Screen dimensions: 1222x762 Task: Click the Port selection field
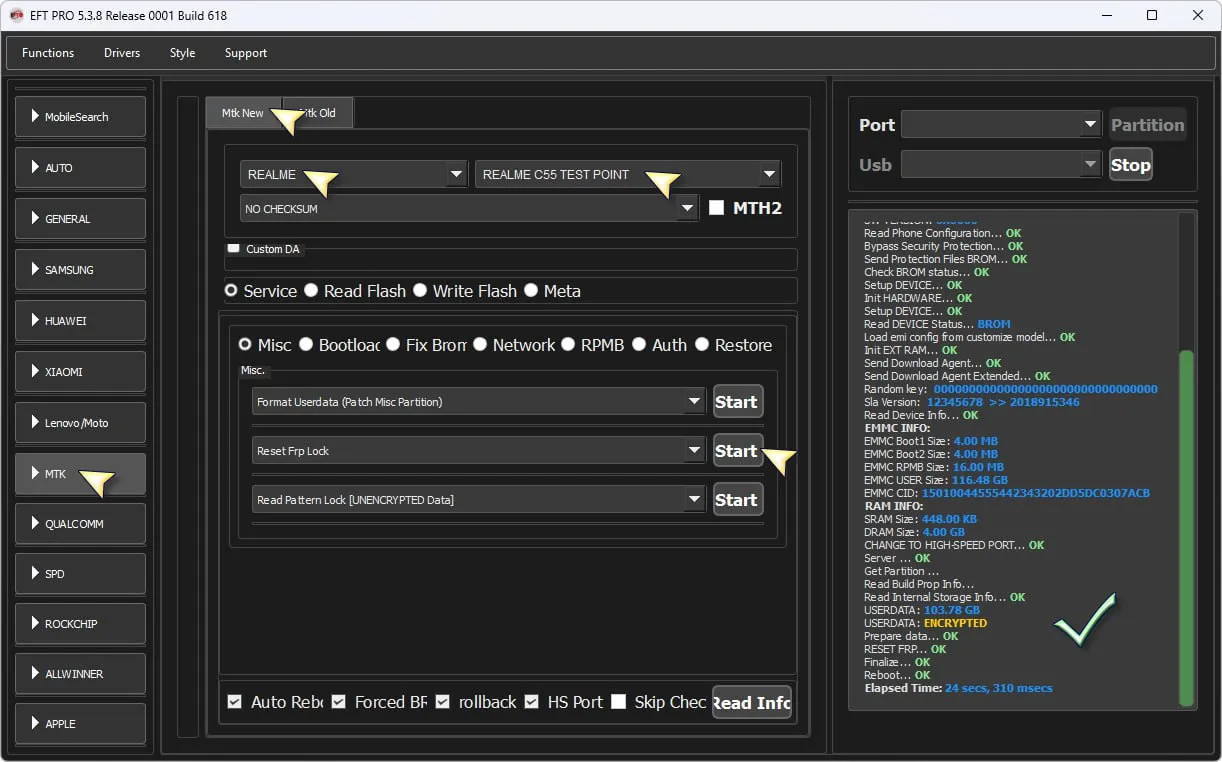1000,125
